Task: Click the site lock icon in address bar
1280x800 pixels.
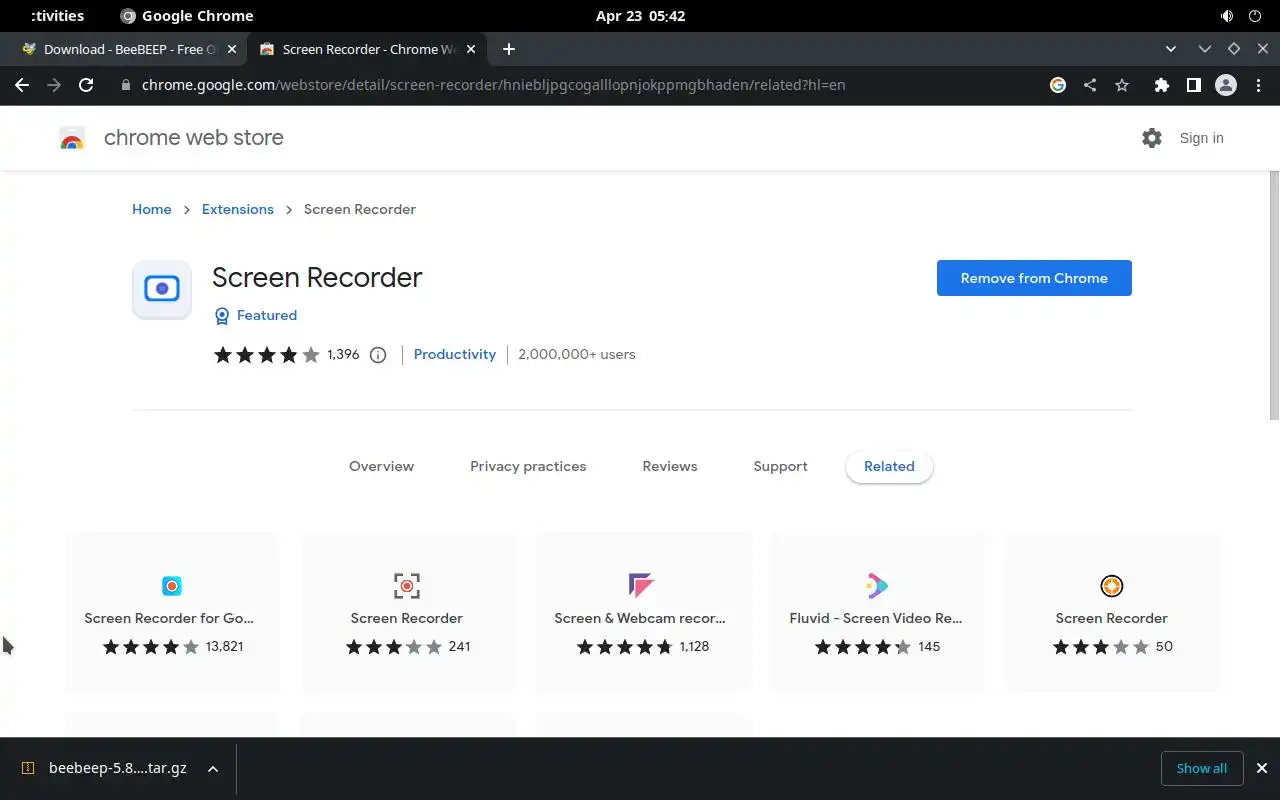Action: 126,85
